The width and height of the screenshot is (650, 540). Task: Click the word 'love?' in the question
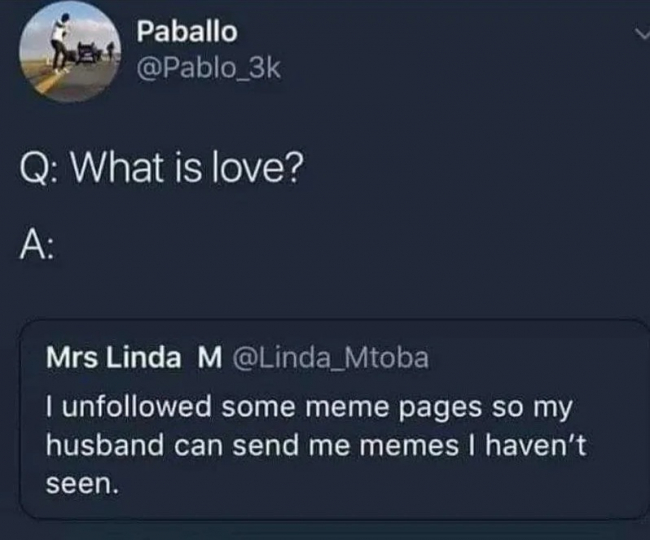click(x=258, y=168)
